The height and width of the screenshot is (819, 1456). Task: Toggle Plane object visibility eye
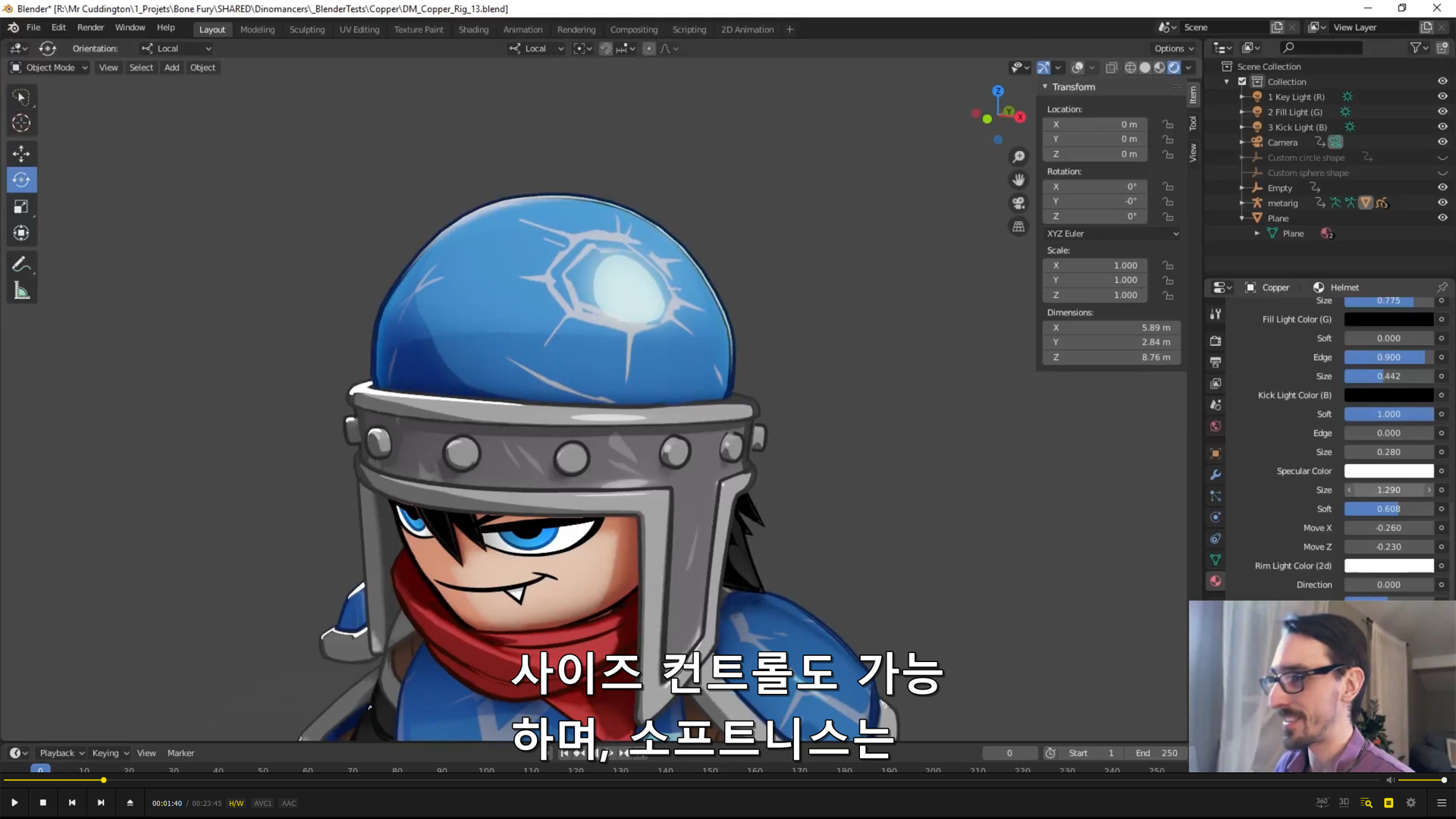(1442, 218)
